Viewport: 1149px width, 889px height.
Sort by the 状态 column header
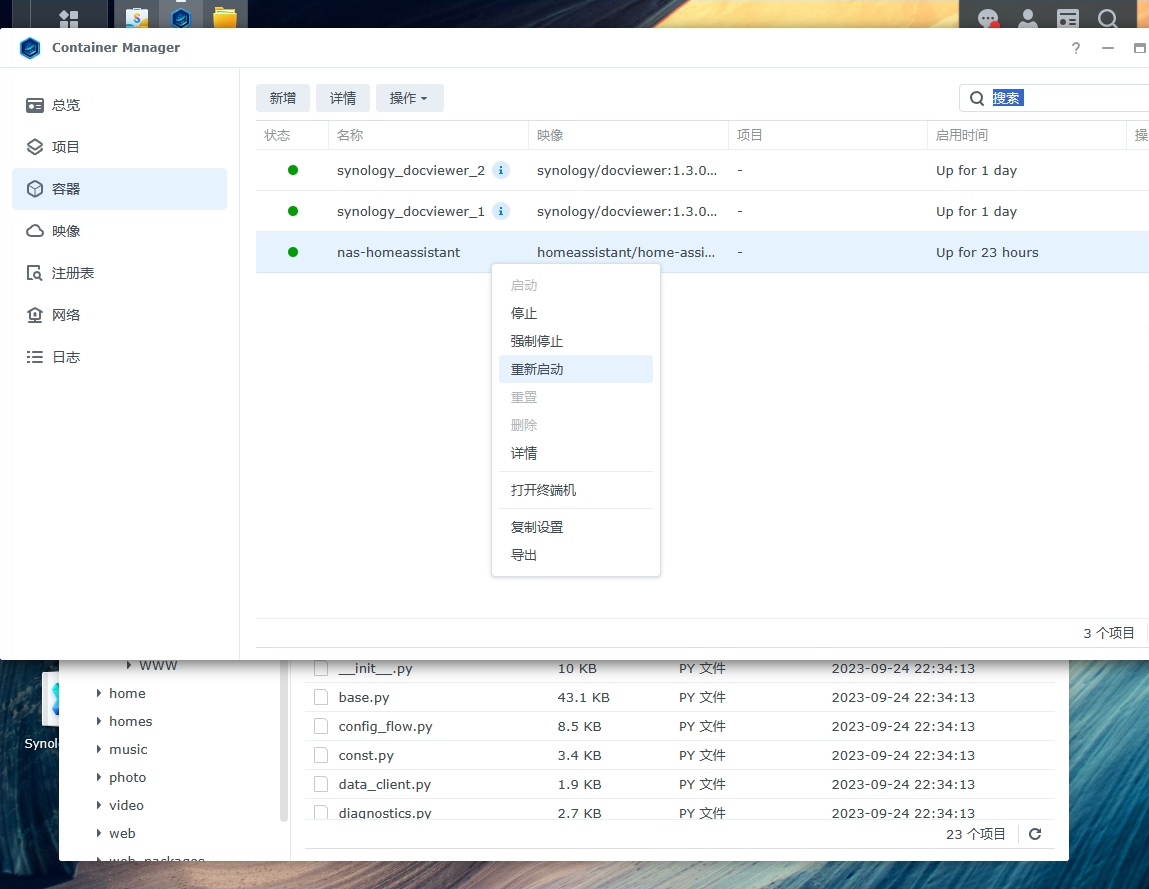[x=292, y=136]
